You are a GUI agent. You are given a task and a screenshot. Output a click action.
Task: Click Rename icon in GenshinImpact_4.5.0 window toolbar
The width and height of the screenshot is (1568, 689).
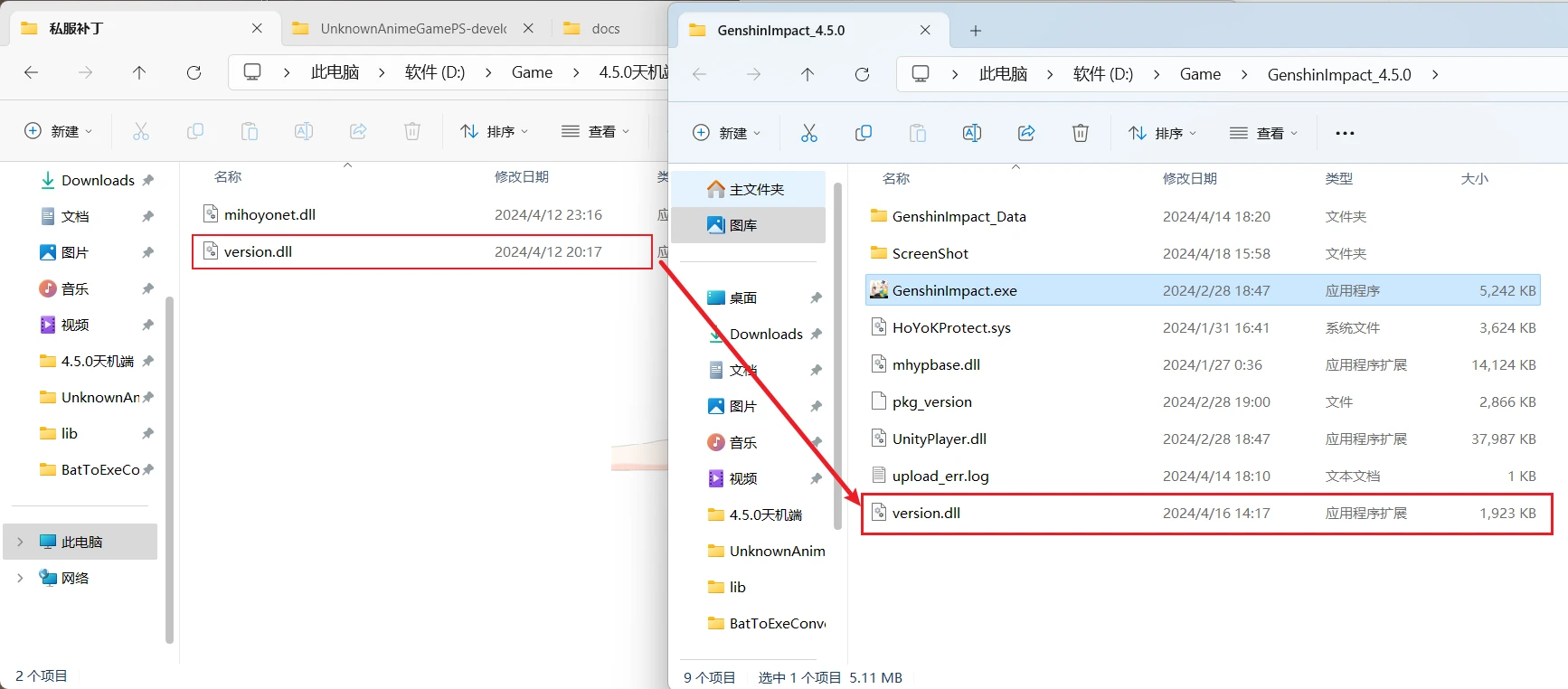[x=972, y=133]
